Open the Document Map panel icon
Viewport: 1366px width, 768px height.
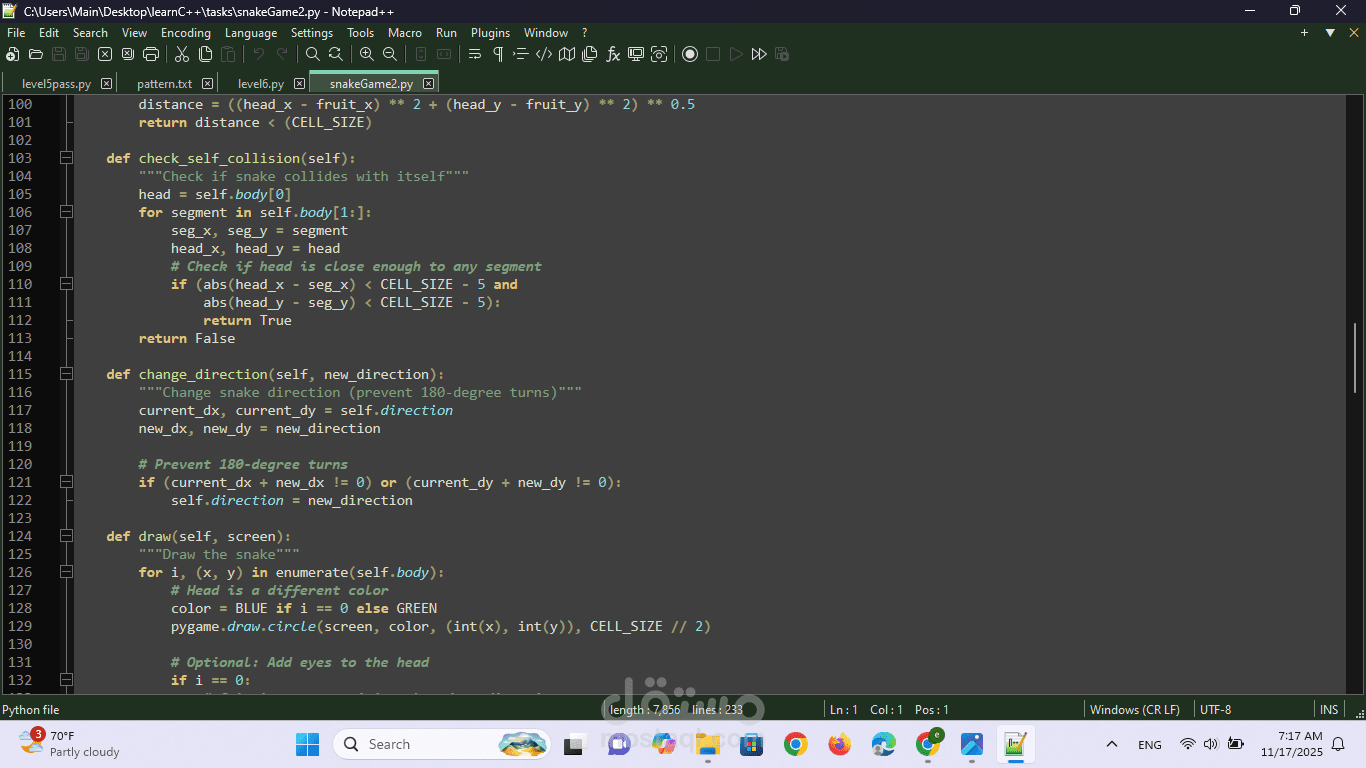(x=567, y=54)
